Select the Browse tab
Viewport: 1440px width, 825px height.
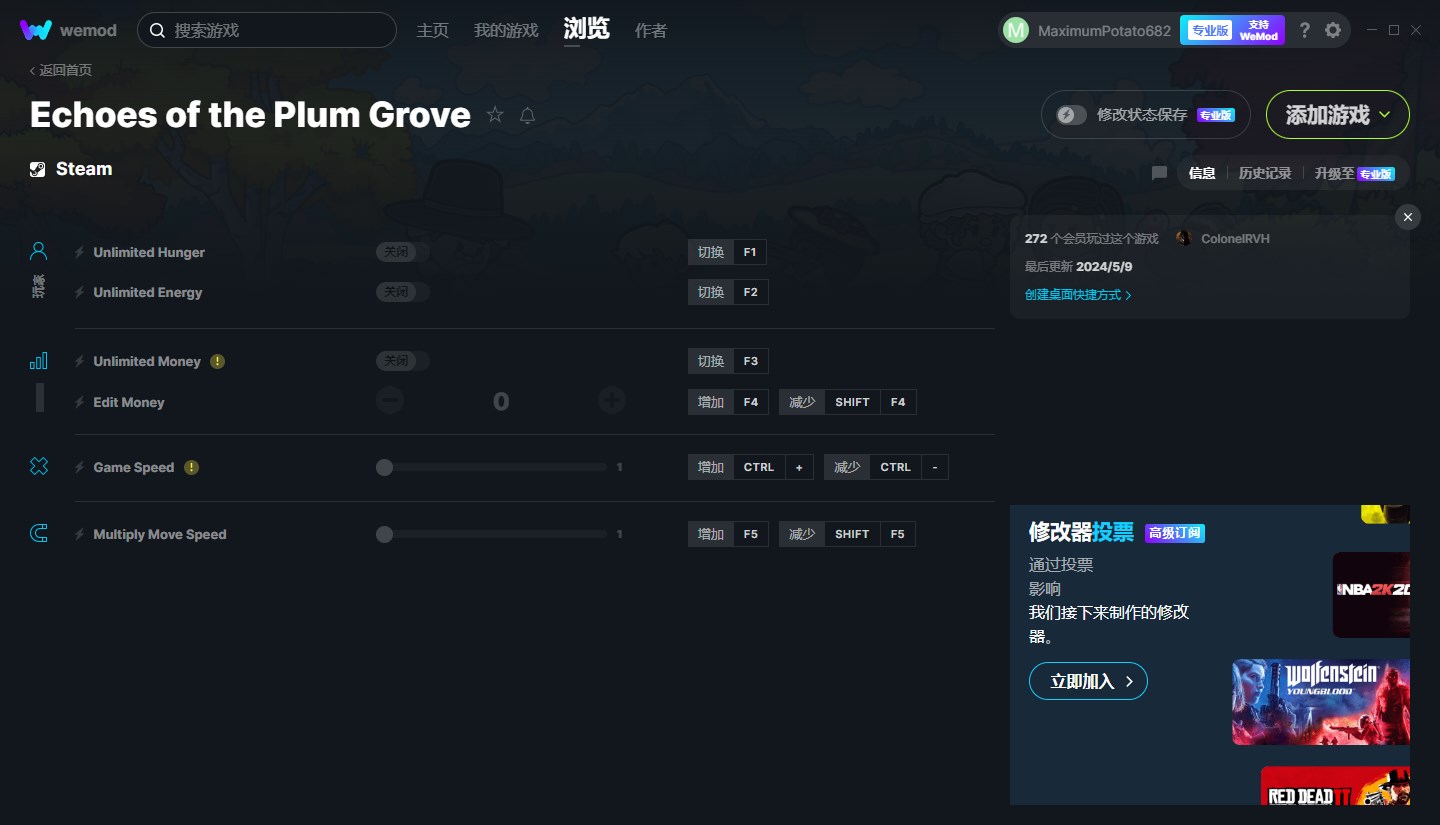pyautogui.click(x=586, y=28)
